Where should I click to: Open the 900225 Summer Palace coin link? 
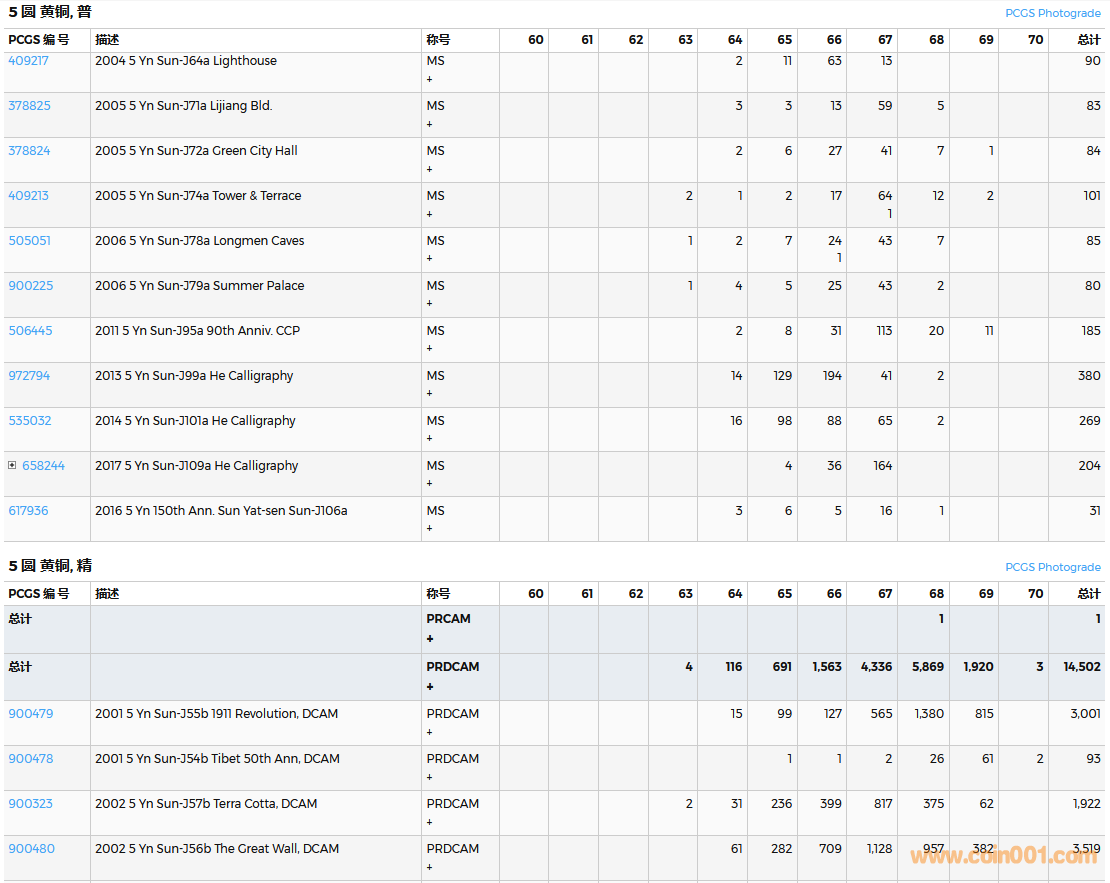pos(30,286)
